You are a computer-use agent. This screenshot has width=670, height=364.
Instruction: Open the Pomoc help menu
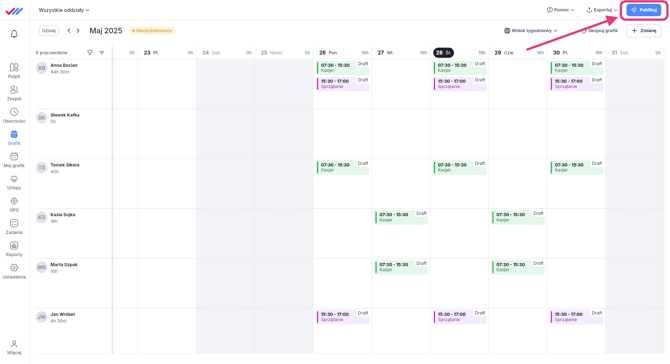(x=561, y=10)
